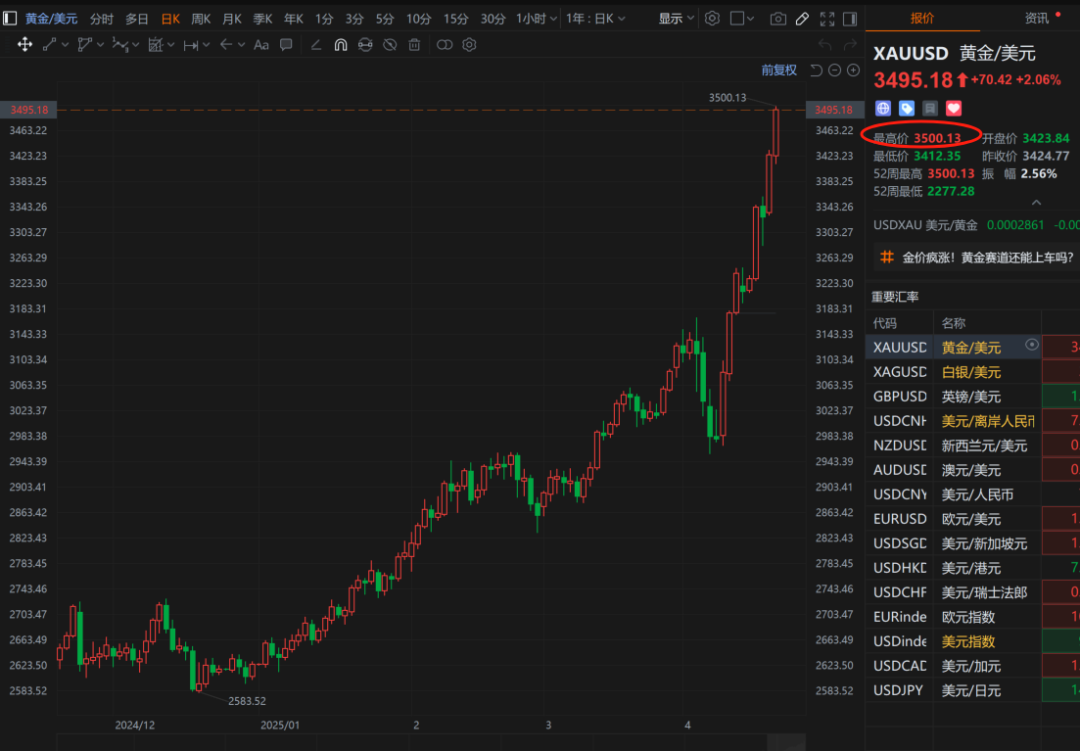Open the 1年:日K range dropdown

click(x=595, y=18)
